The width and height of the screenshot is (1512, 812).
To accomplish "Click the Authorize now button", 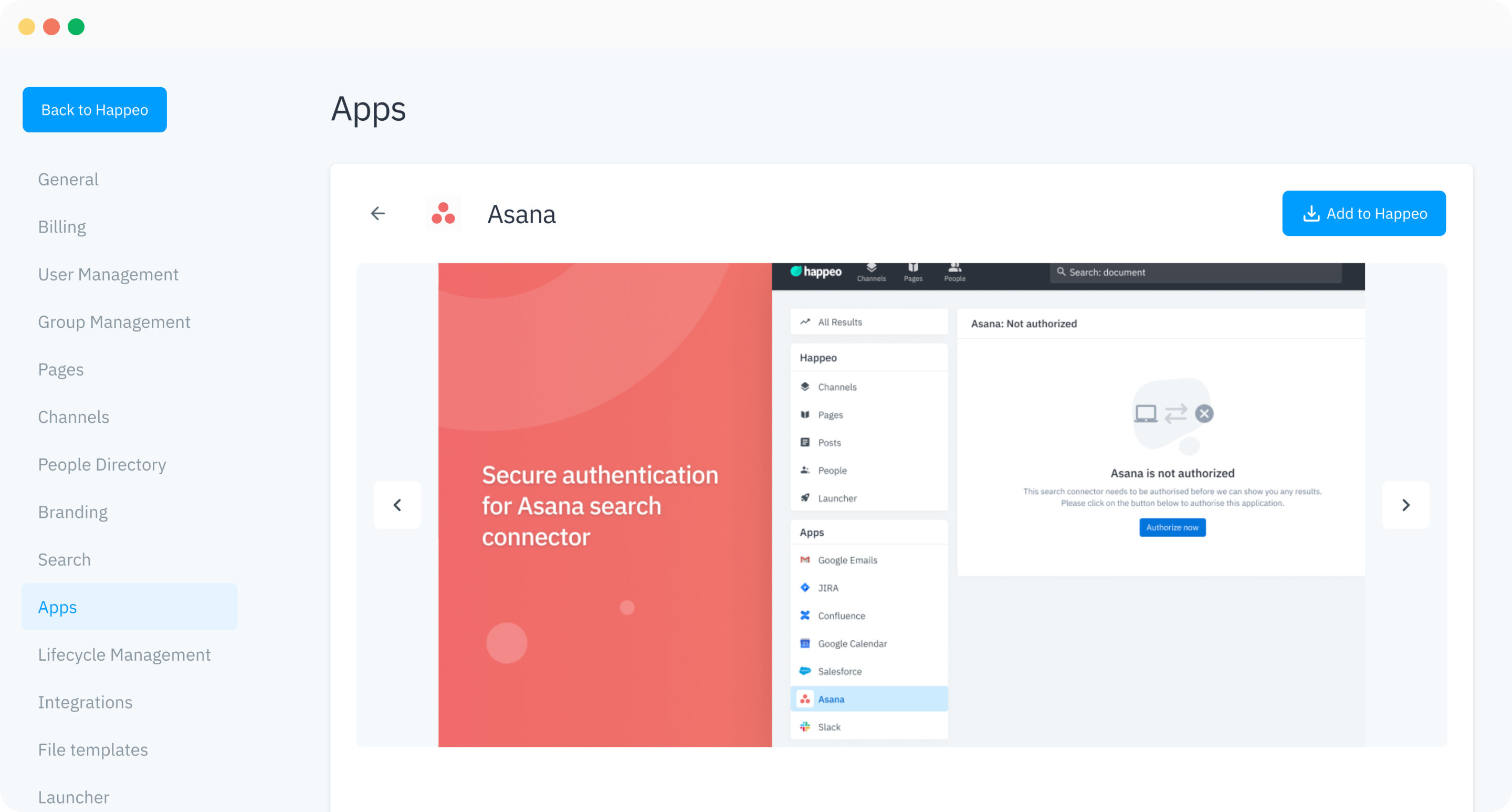I will pos(1172,527).
